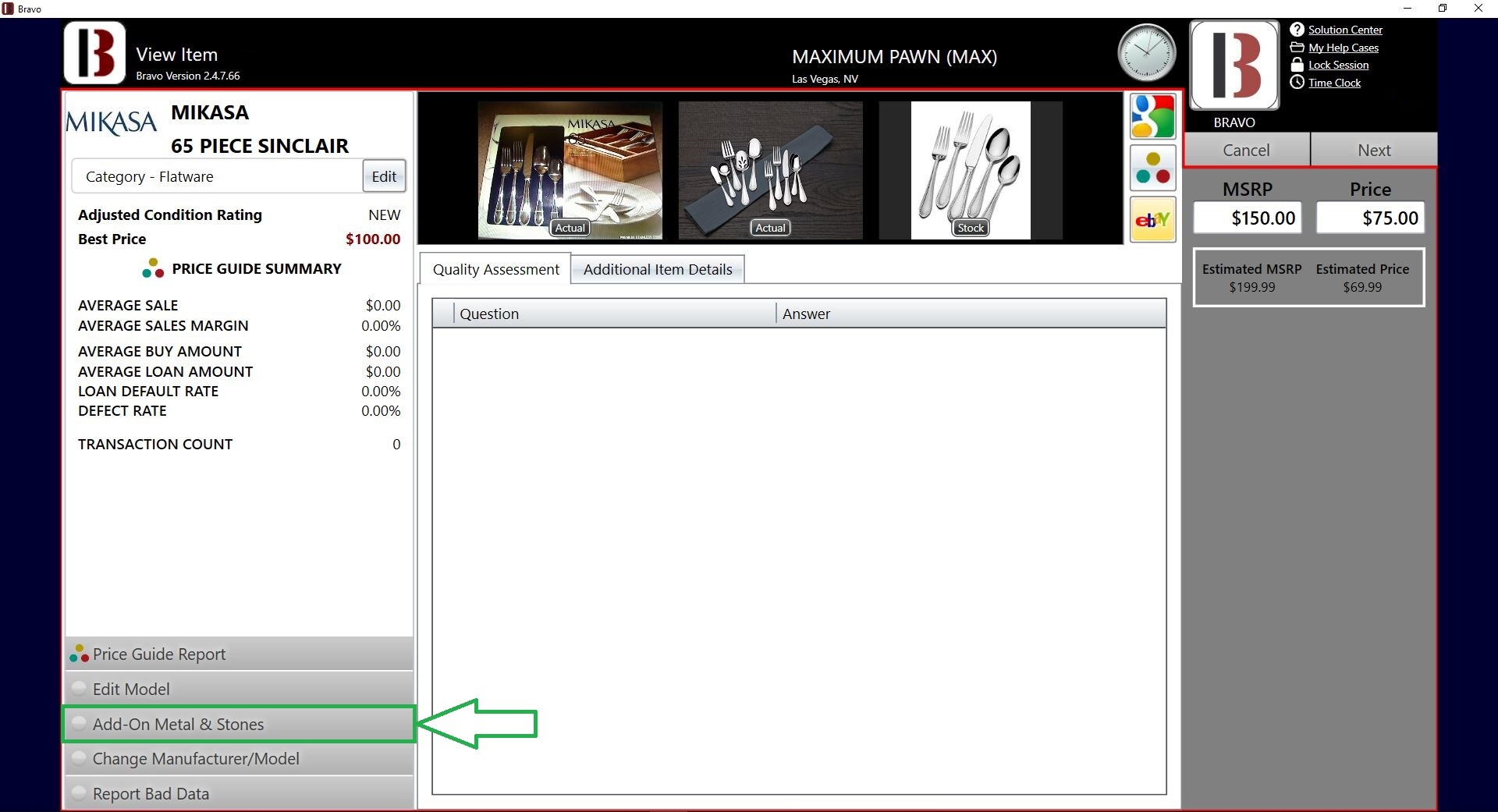Click the Mikasa brand logo
Screen dimensions: 1498x812
click(112, 122)
